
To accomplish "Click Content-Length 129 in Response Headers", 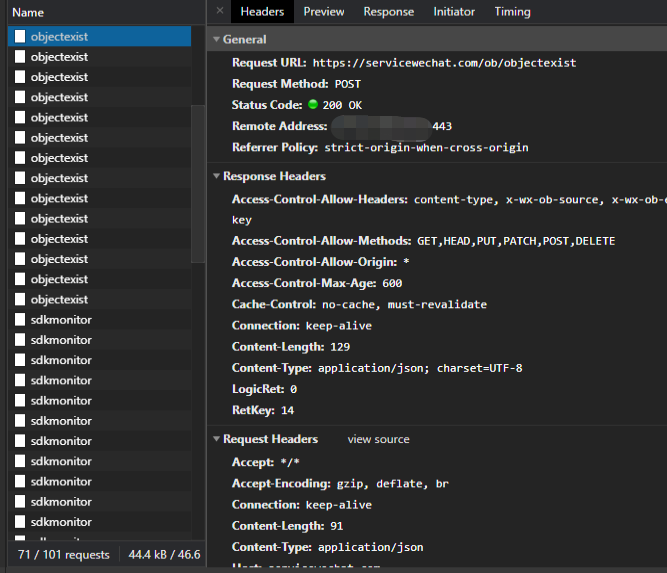I will 291,347.
